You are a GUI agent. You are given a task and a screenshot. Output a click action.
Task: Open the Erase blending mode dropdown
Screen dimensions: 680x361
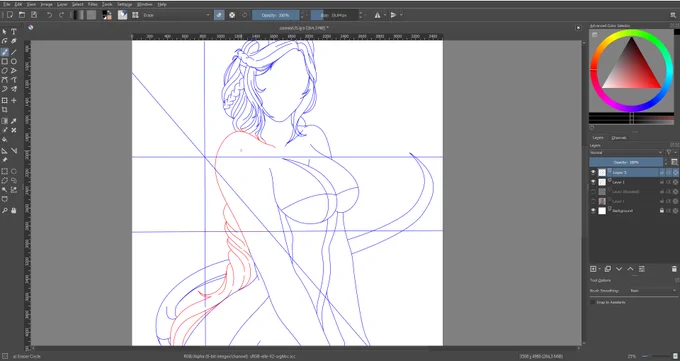click(177, 15)
